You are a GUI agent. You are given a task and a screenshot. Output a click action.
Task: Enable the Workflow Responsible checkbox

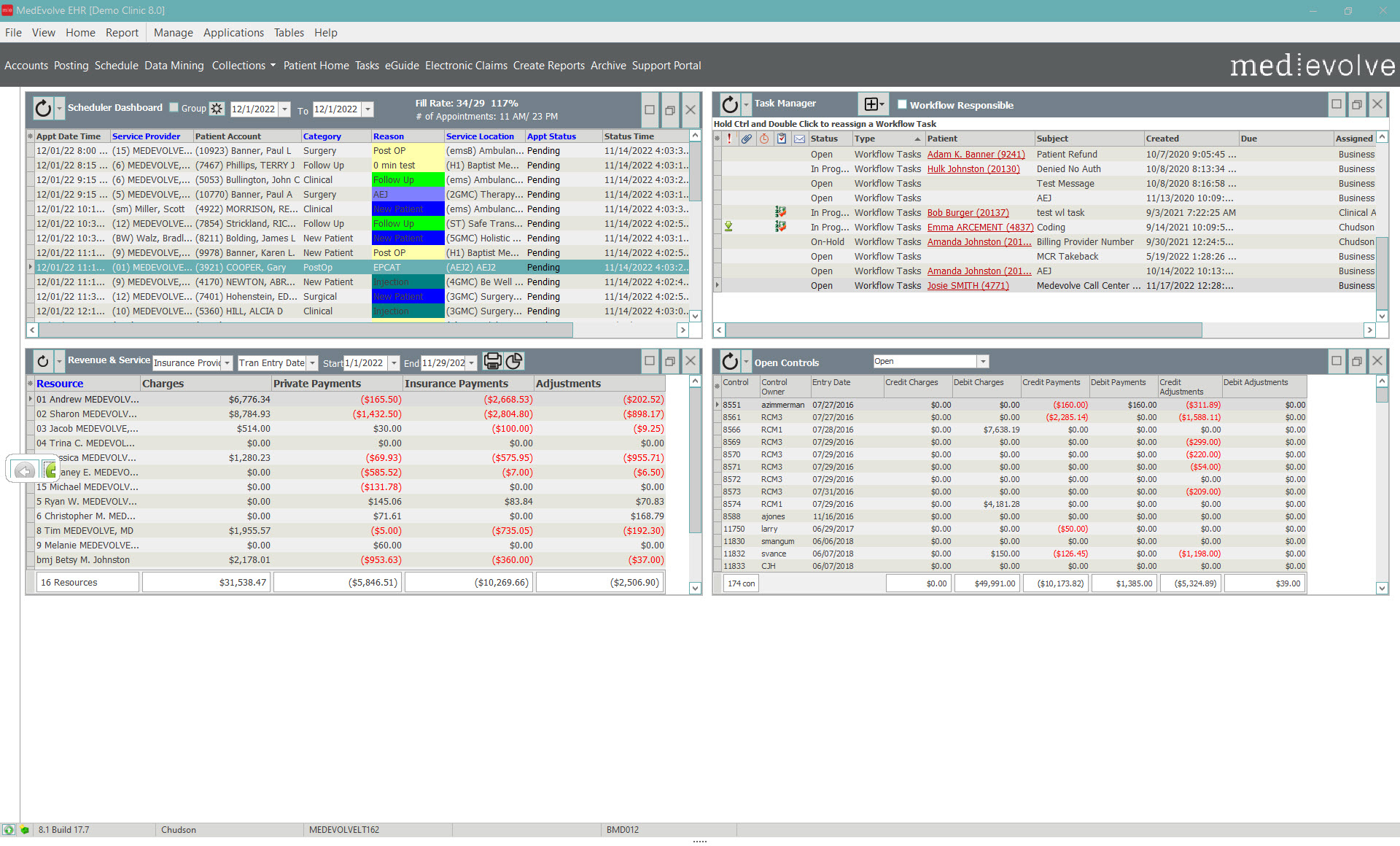pos(902,105)
